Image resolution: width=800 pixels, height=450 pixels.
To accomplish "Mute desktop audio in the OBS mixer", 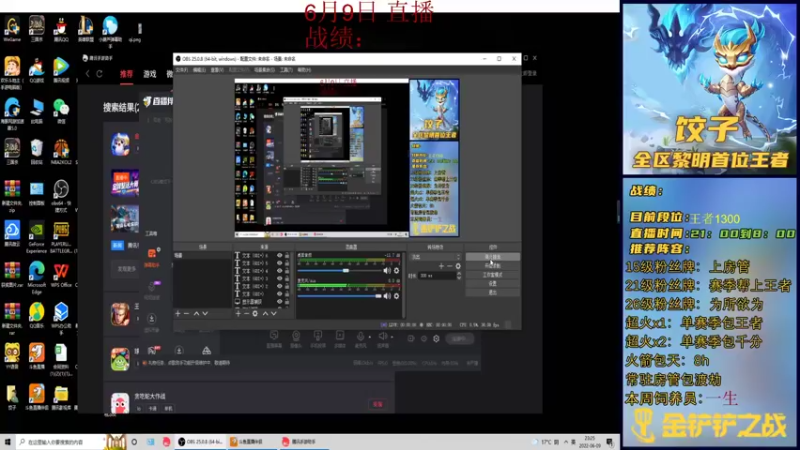I will click(387, 270).
